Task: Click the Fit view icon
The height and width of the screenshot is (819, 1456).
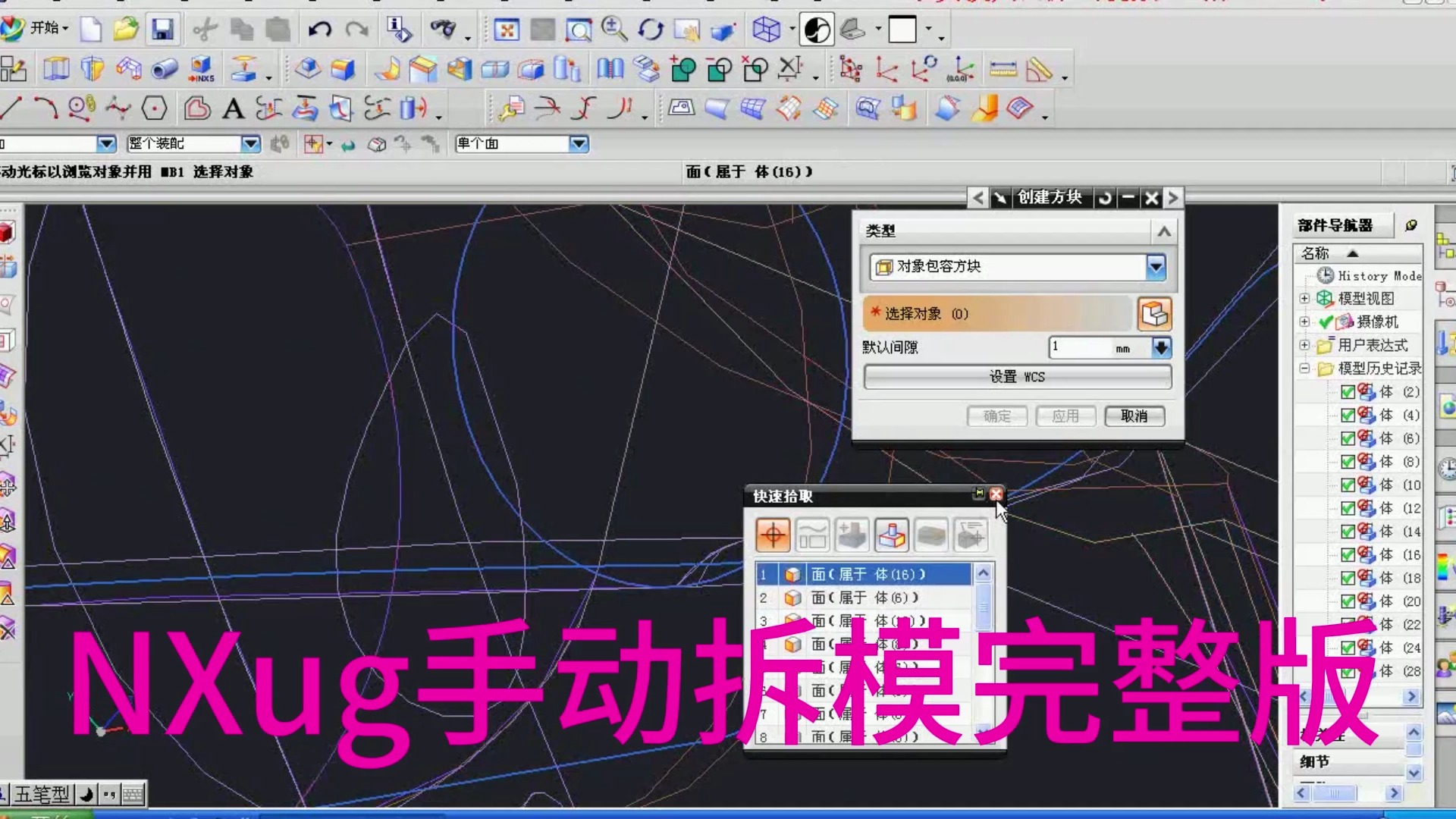Action: 507,30
